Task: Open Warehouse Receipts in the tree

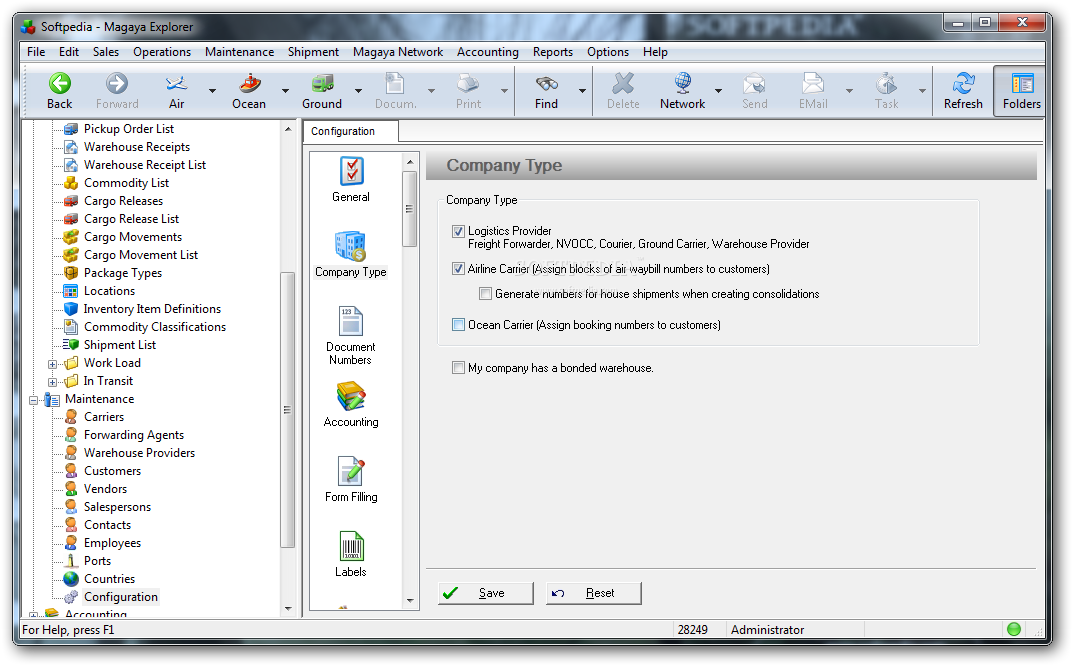Action: [137, 146]
